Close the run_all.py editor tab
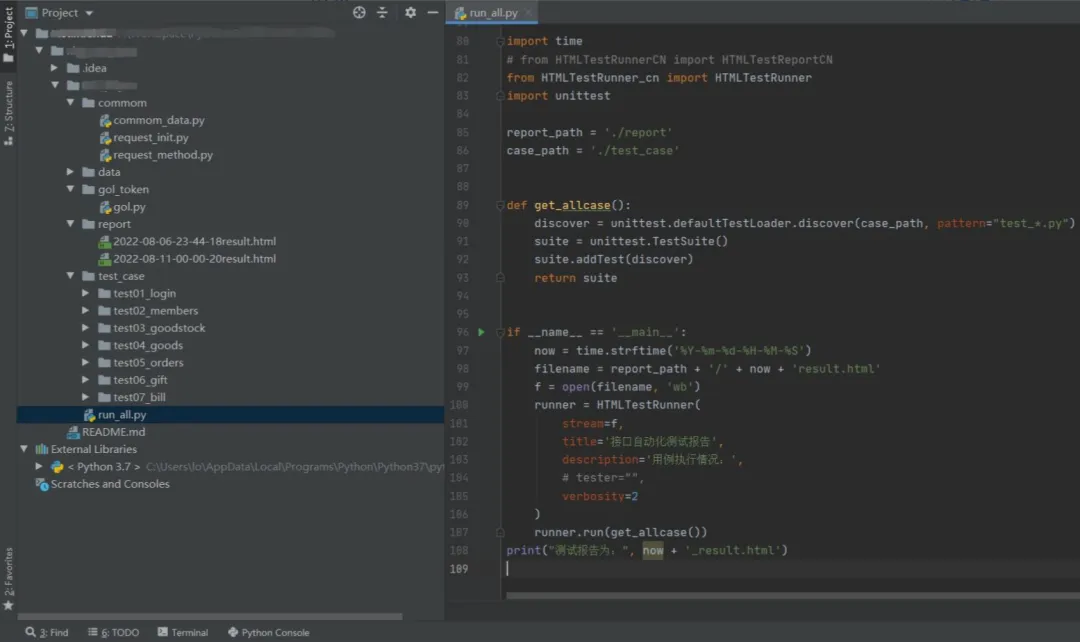1080x642 pixels. tap(528, 12)
